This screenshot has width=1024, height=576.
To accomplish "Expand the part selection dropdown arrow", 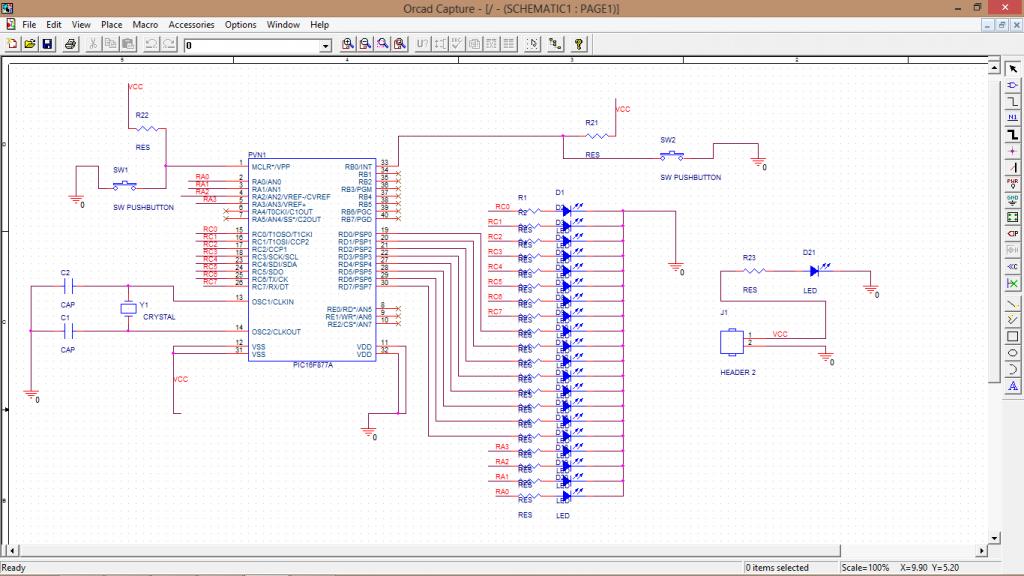I will tap(325, 46).
